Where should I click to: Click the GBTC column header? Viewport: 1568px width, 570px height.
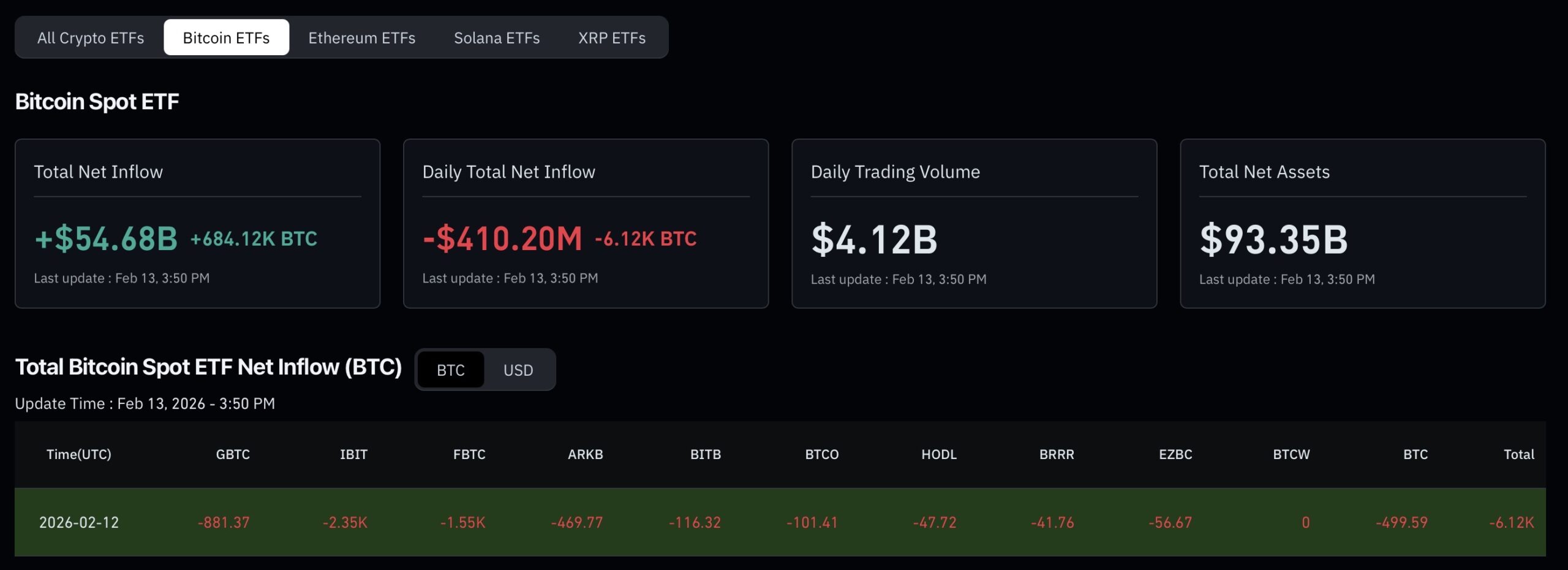click(x=233, y=454)
